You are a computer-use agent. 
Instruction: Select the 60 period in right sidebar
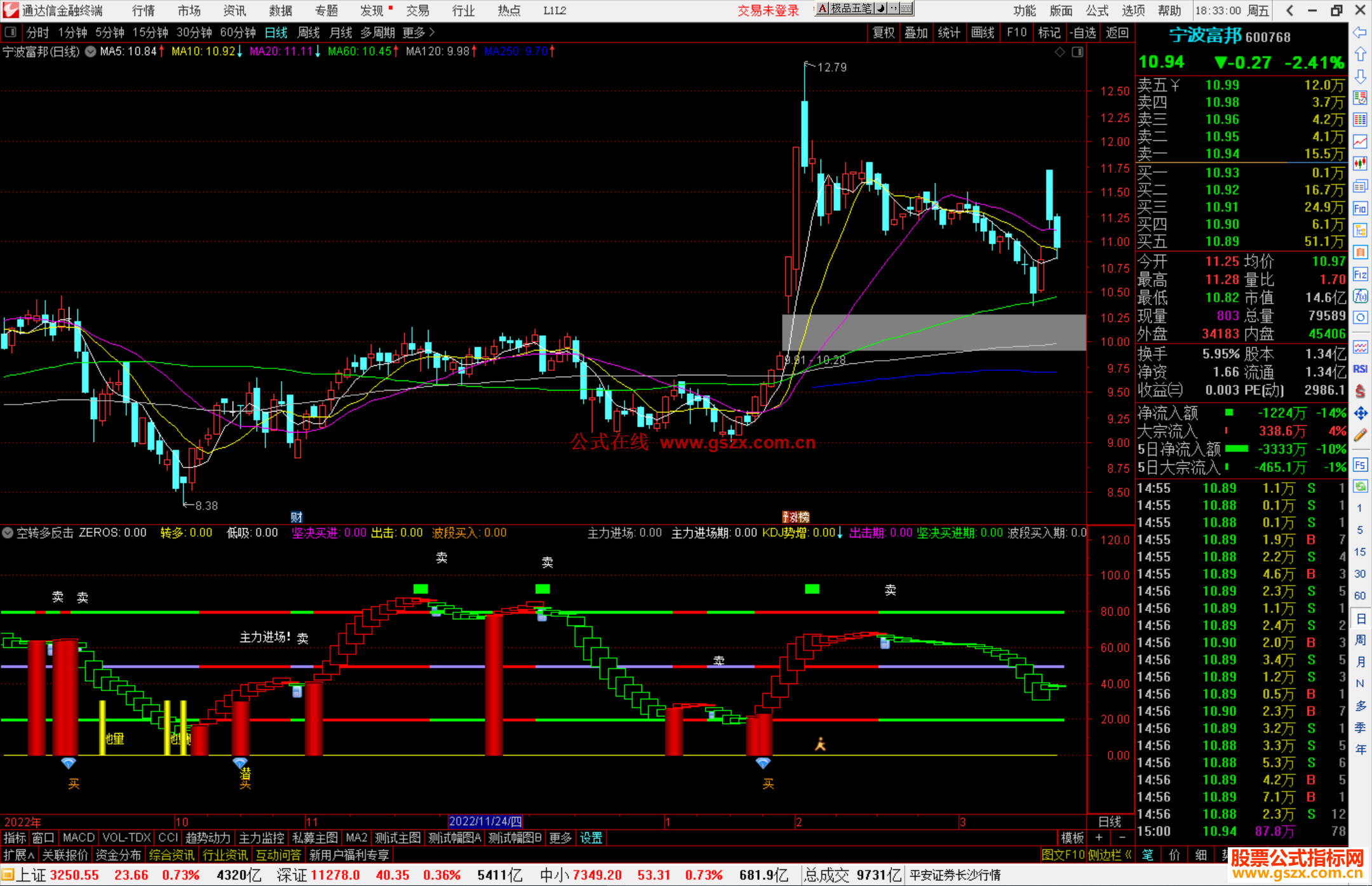pos(1359,596)
